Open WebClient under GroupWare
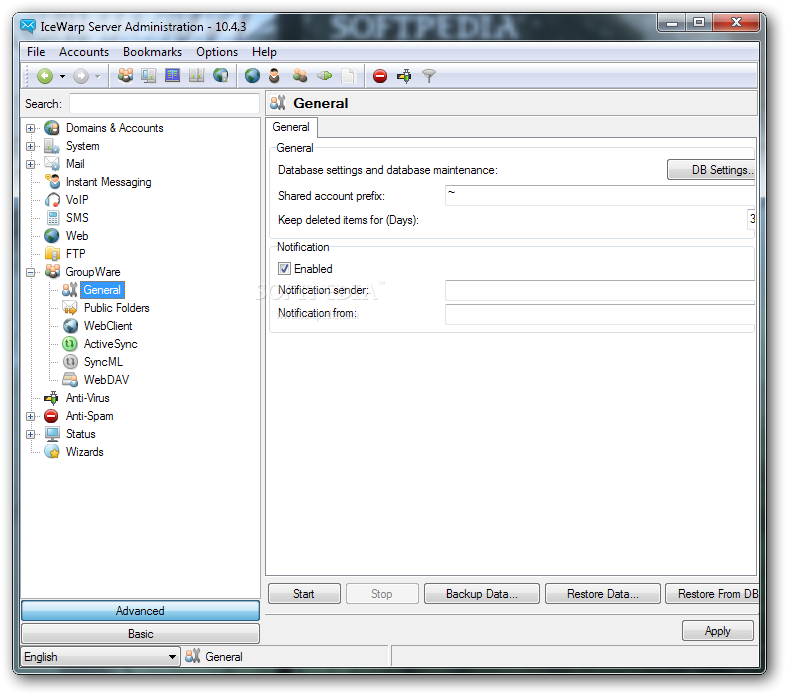 coord(108,326)
